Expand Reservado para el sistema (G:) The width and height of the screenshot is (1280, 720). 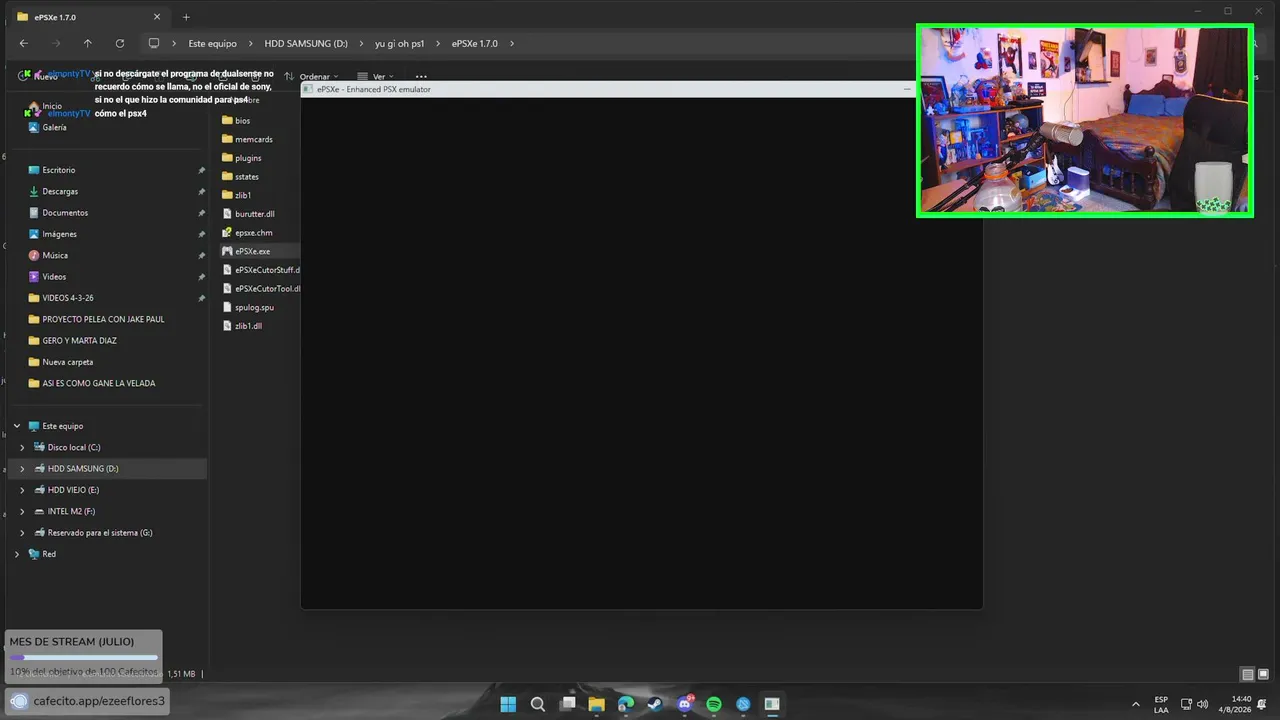click(x=22, y=533)
